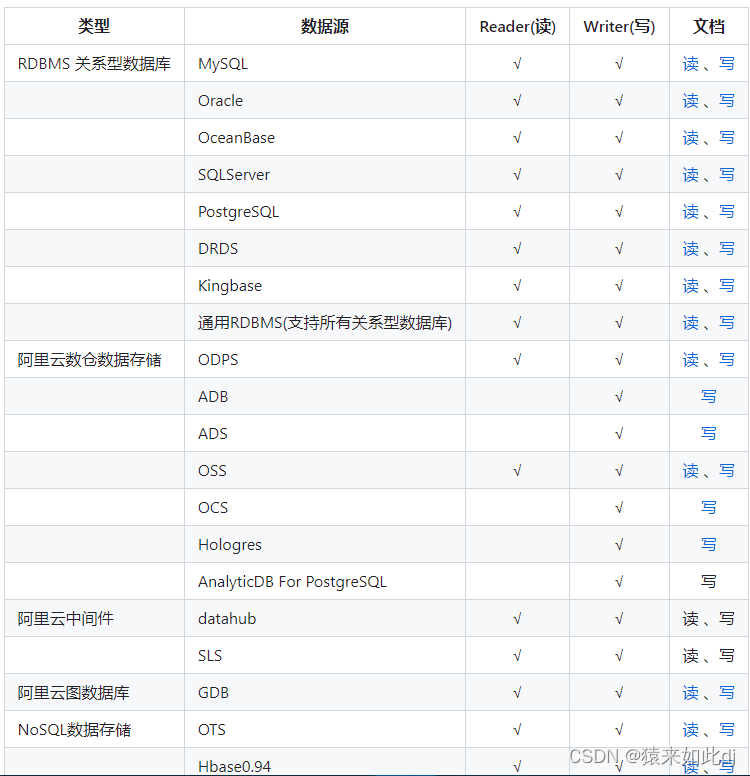The height and width of the screenshot is (776, 750).
Task: Click the SLS row 读、写 doc text
Action: click(708, 656)
